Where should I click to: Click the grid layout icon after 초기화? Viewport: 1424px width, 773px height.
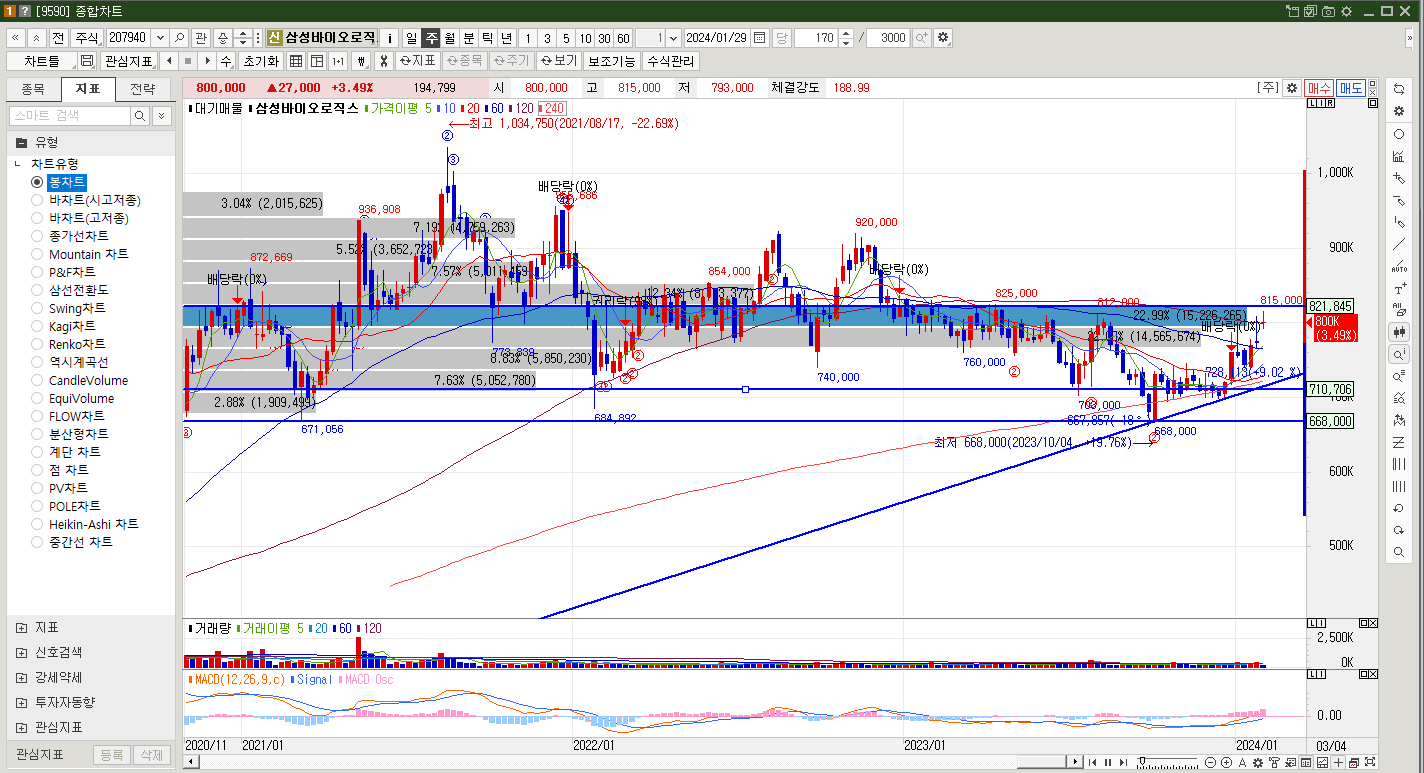pos(296,61)
